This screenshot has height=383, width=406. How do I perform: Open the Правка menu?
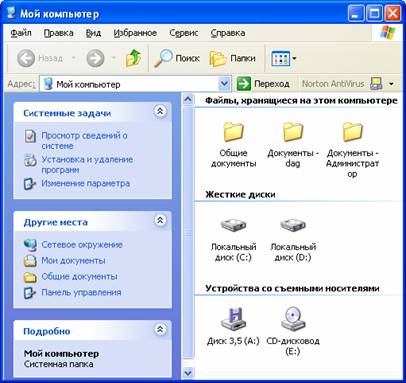(58, 33)
